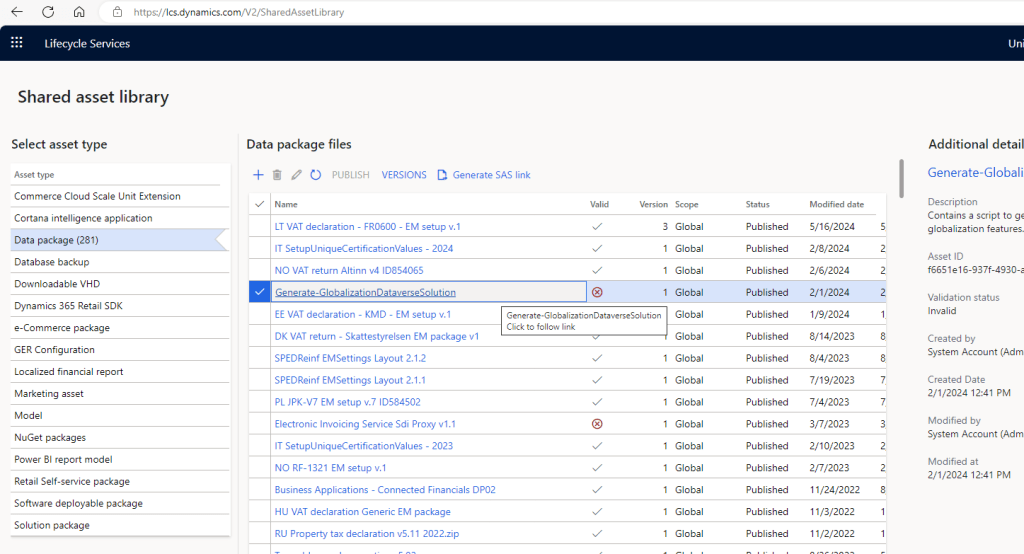The image size is (1024, 554).
Task: Click the invalid status icon for Generate-GlobalizationDataverseSolution
Action: tap(597, 292)
